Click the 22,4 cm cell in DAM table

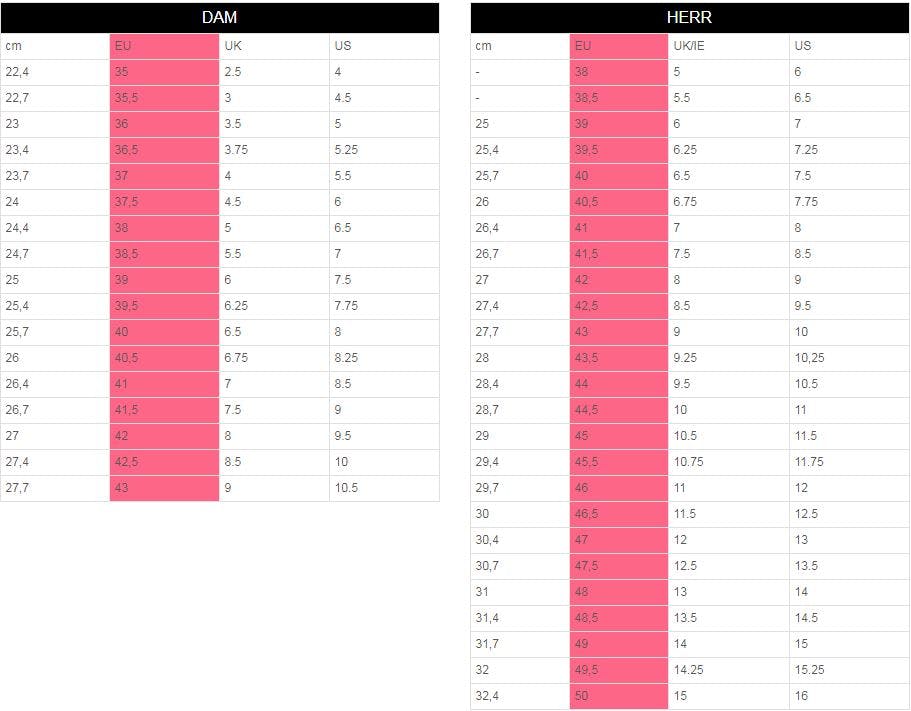tap(55, 72)
